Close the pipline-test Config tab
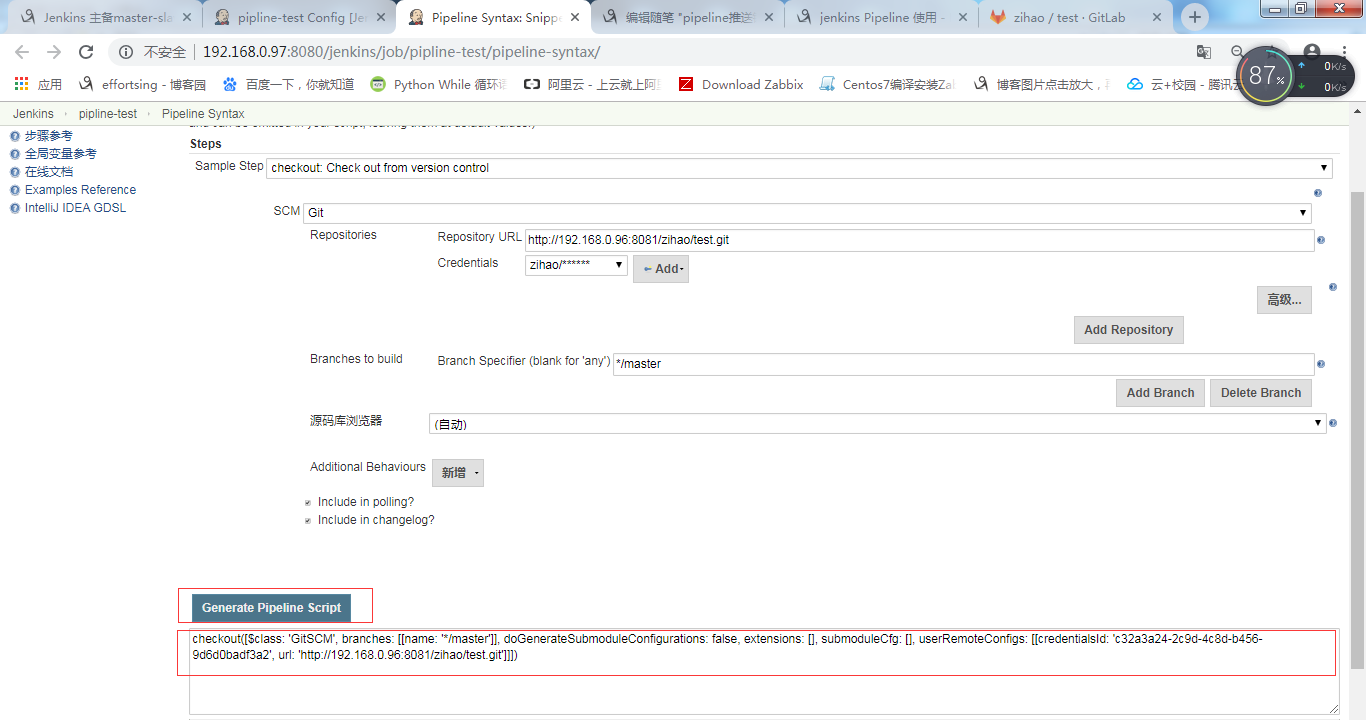 (382, 17)
